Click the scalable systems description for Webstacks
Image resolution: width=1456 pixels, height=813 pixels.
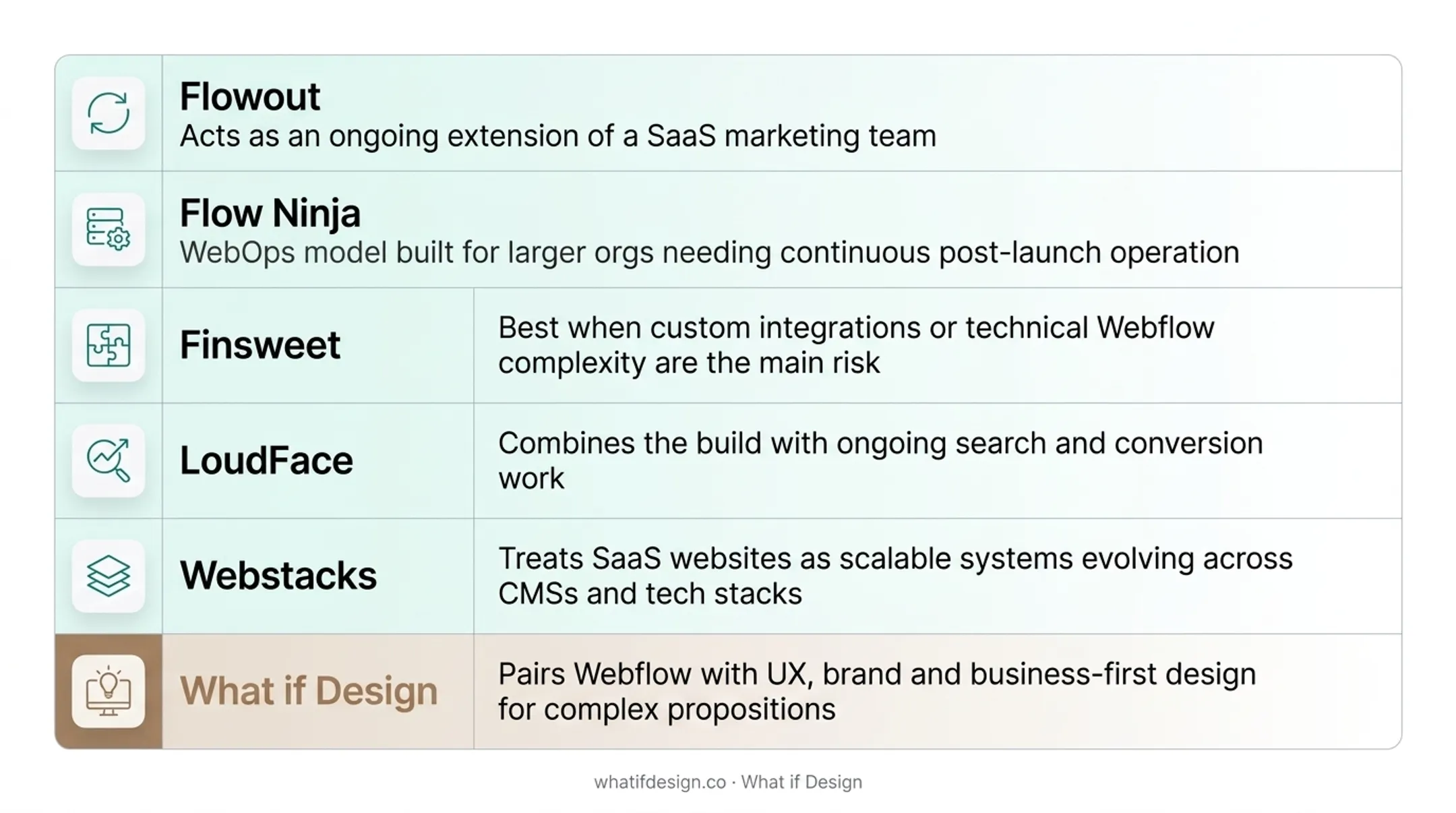pyautogui.click(x=895, y=576)
